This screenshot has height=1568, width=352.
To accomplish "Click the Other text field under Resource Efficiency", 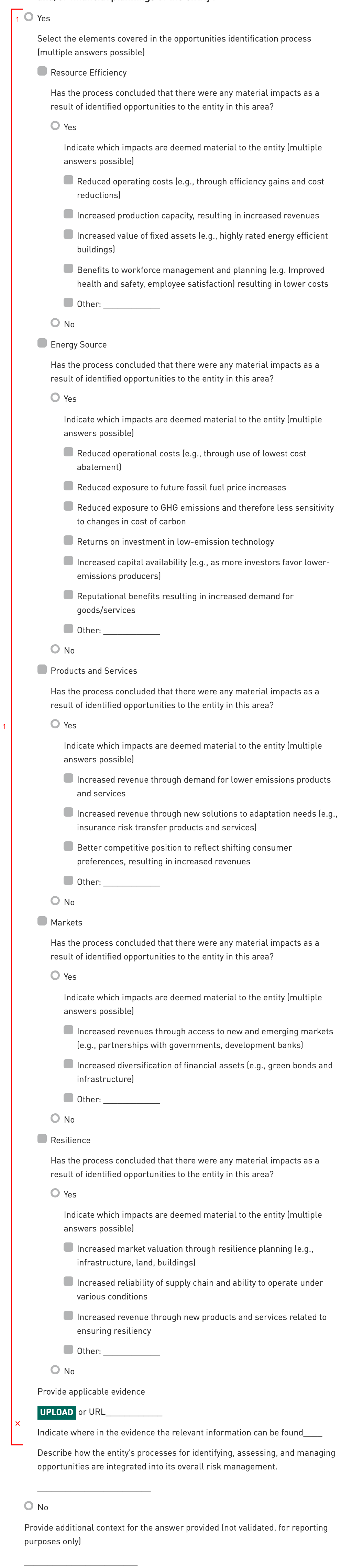I will point(132,304).
